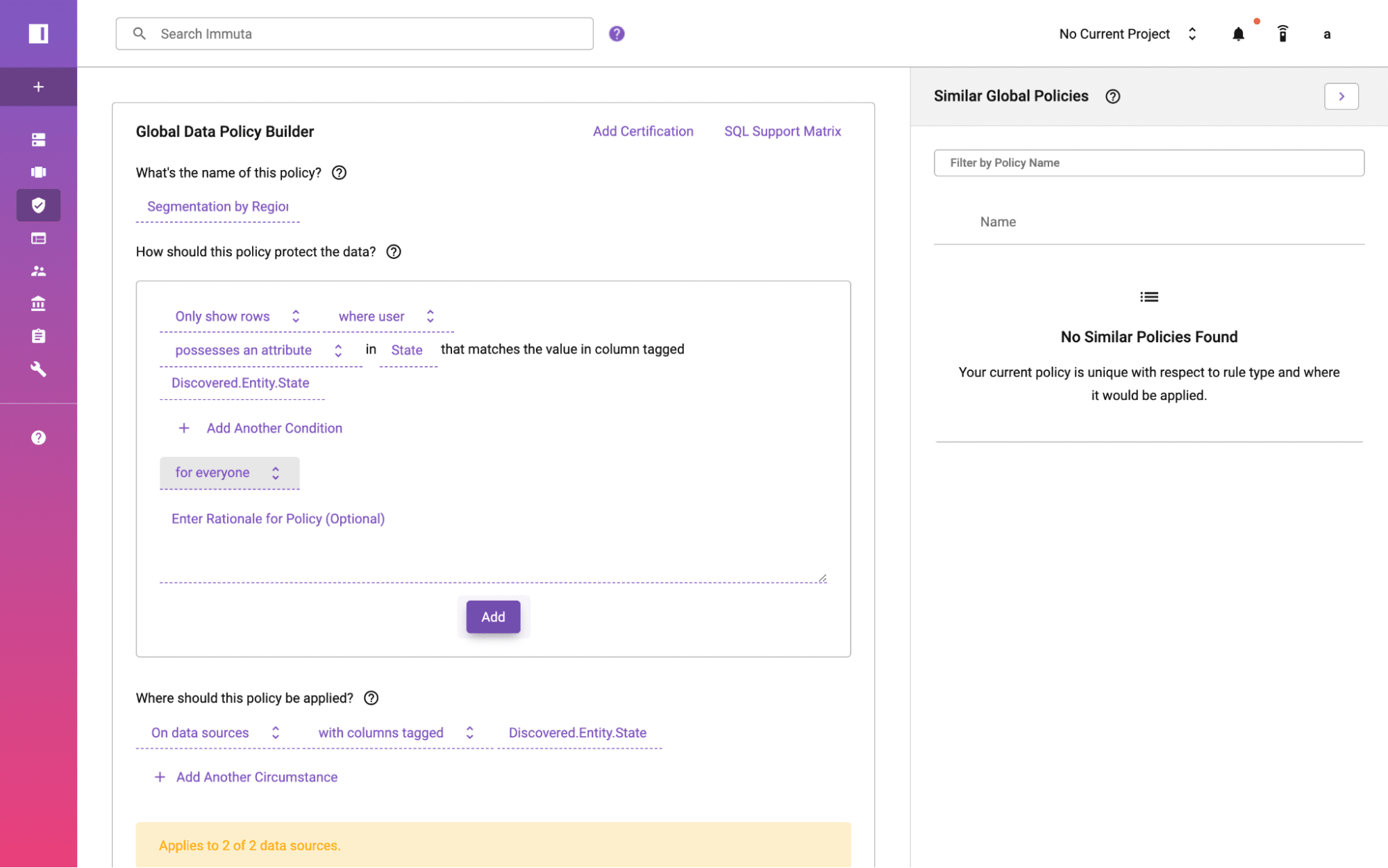
Task: Click the Name column header
Action: [998, 222]
